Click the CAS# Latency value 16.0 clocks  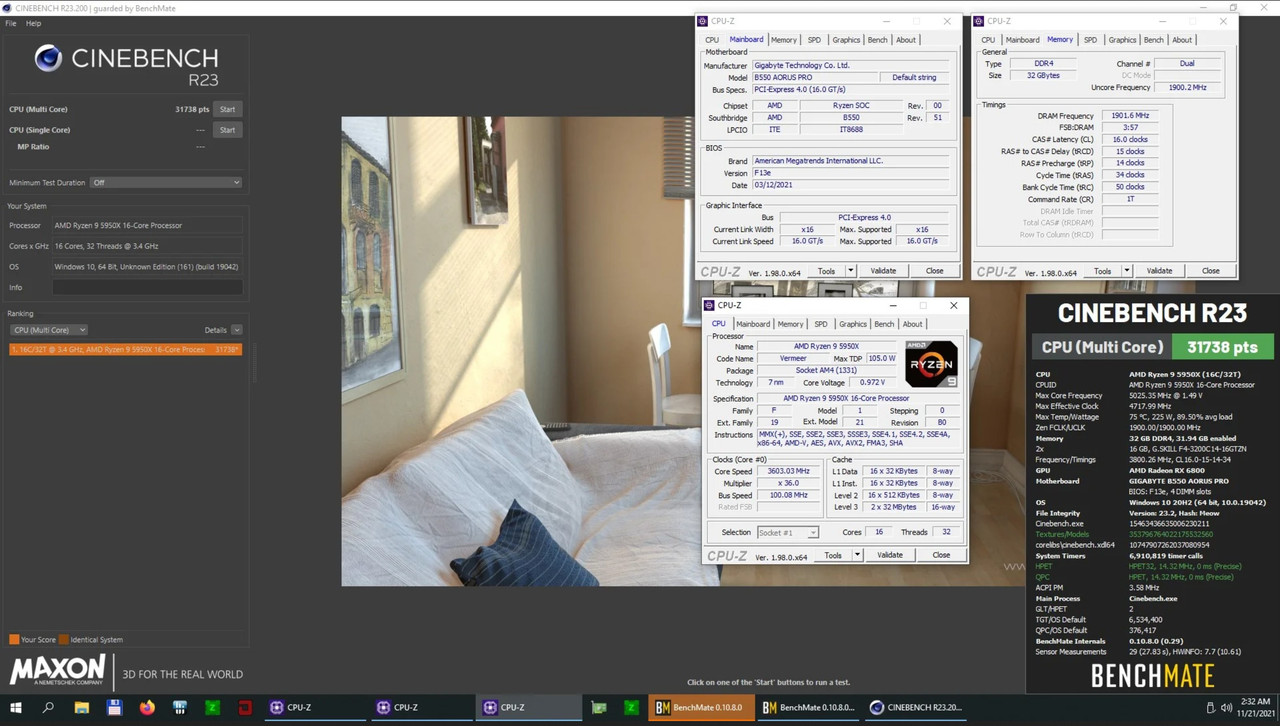coord(1129,139)
